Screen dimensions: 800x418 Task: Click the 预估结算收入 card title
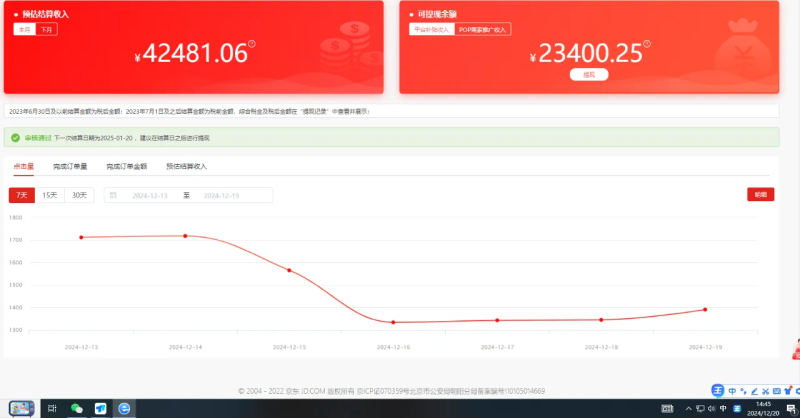pos(45,14)
